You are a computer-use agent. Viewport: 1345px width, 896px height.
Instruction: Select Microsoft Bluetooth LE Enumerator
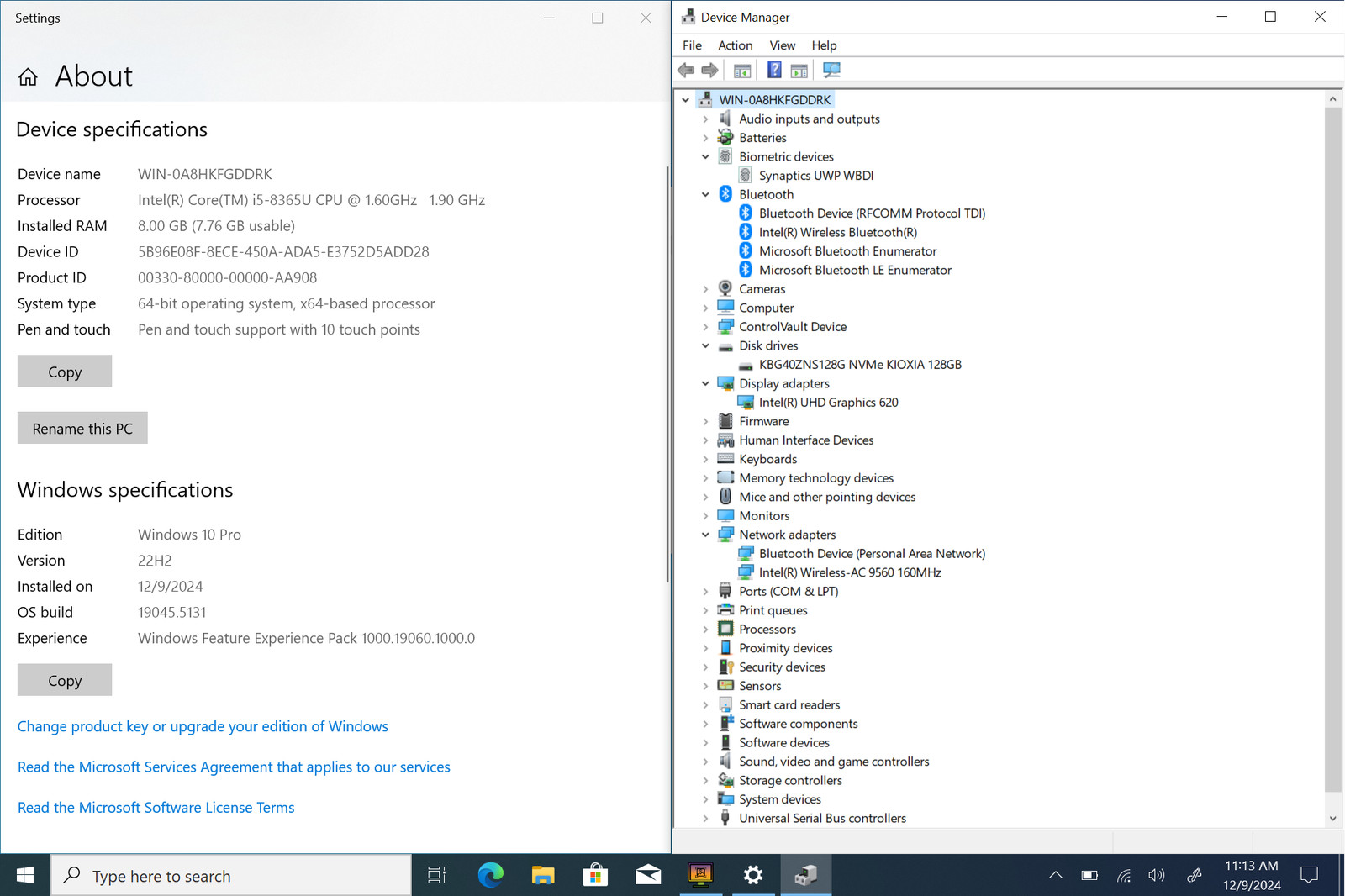point(855,271)
